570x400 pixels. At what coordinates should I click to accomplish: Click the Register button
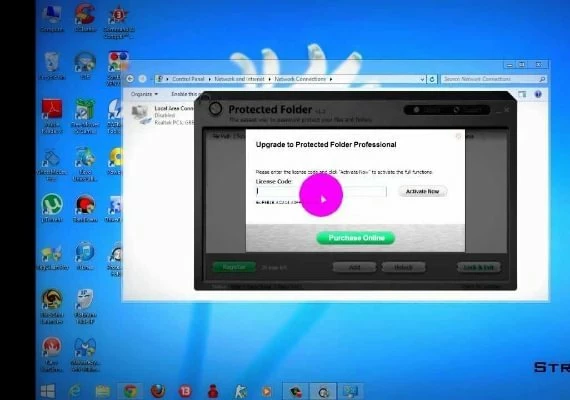click(234, 267)
